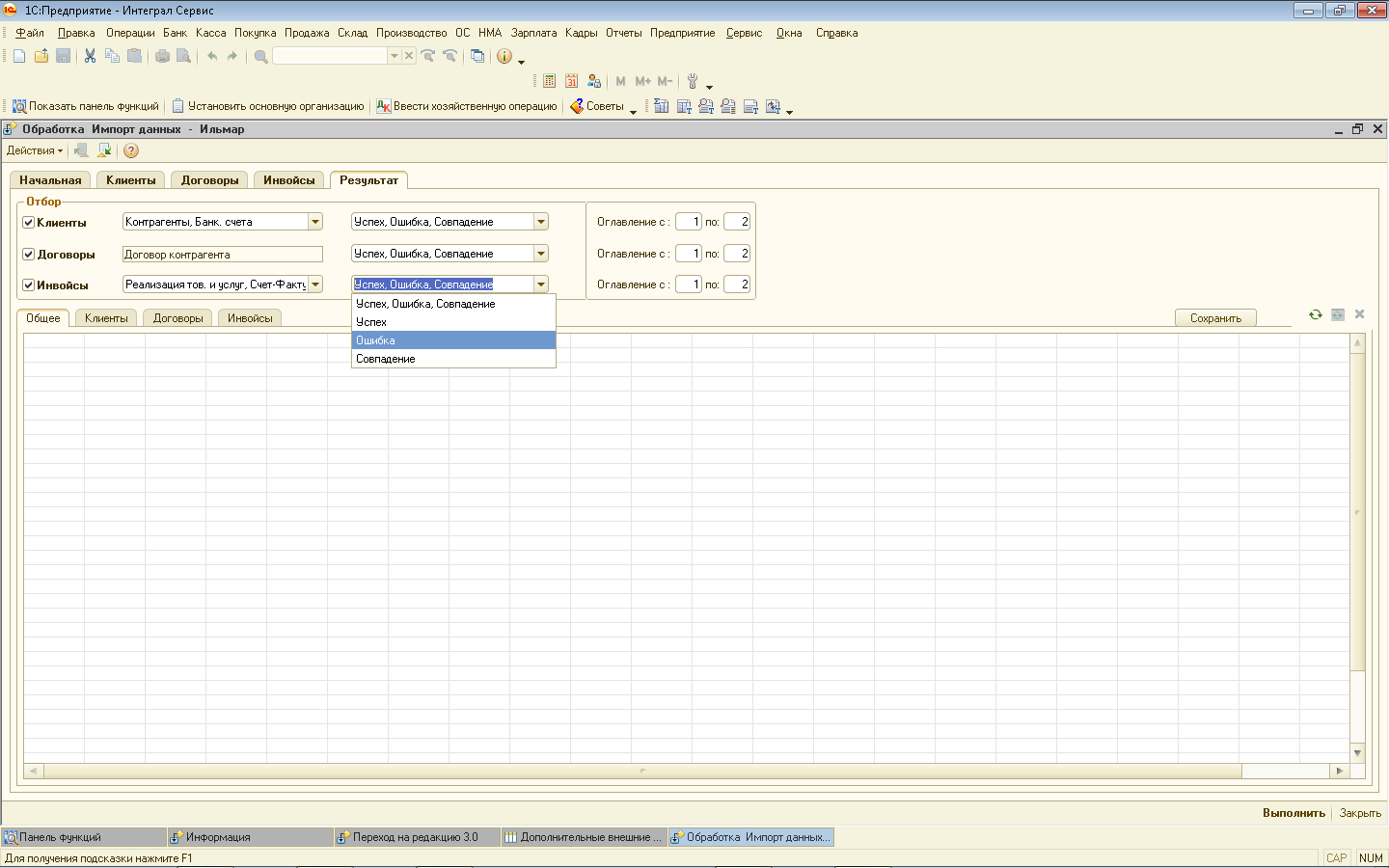This screenshot has width=1389, height=868.
Task: Open the Действия dropdown menu
Action: coord(35,150)
